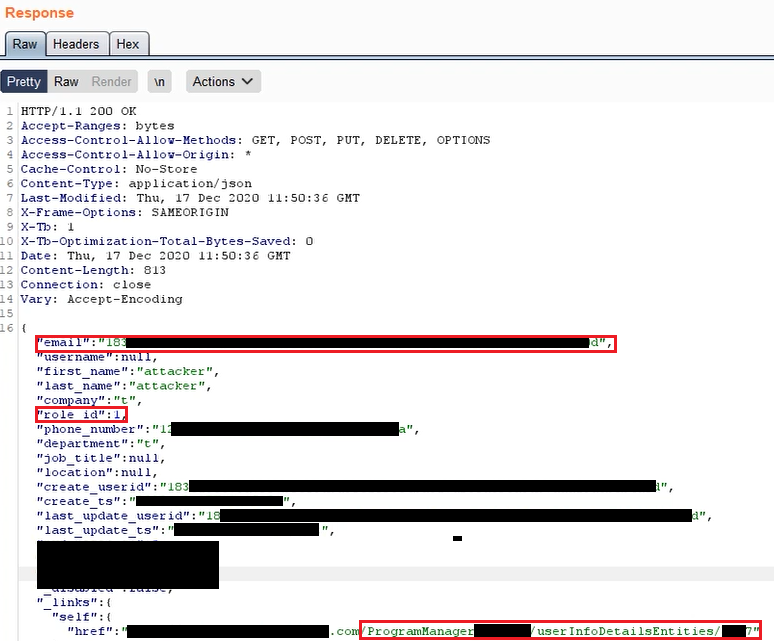The height and width of the screenshot is (641, 774).
Task: Select the top Raw response tab
Action: tap(25, 44)
